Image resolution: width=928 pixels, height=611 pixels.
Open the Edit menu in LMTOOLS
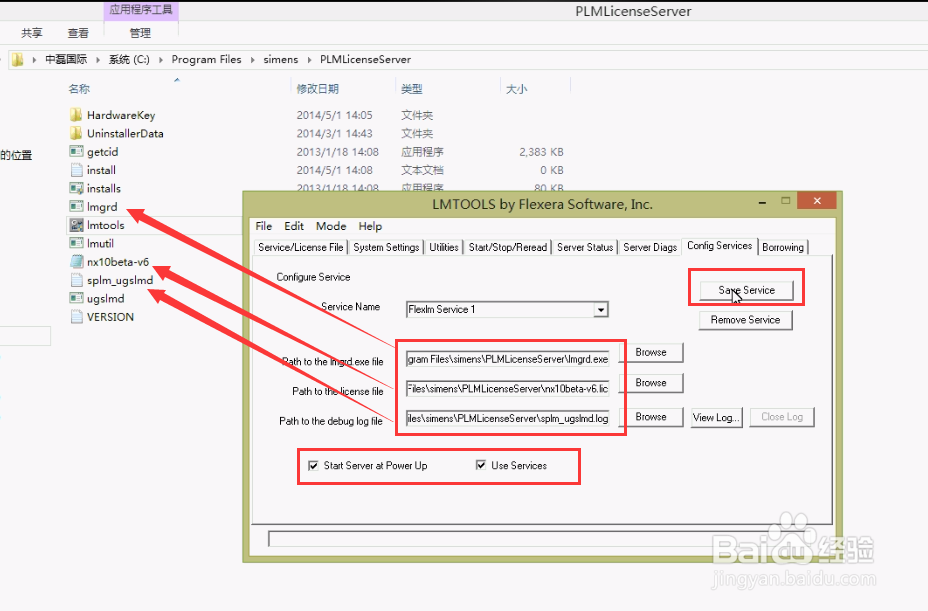pyautogui.click(x=294, y=226)
